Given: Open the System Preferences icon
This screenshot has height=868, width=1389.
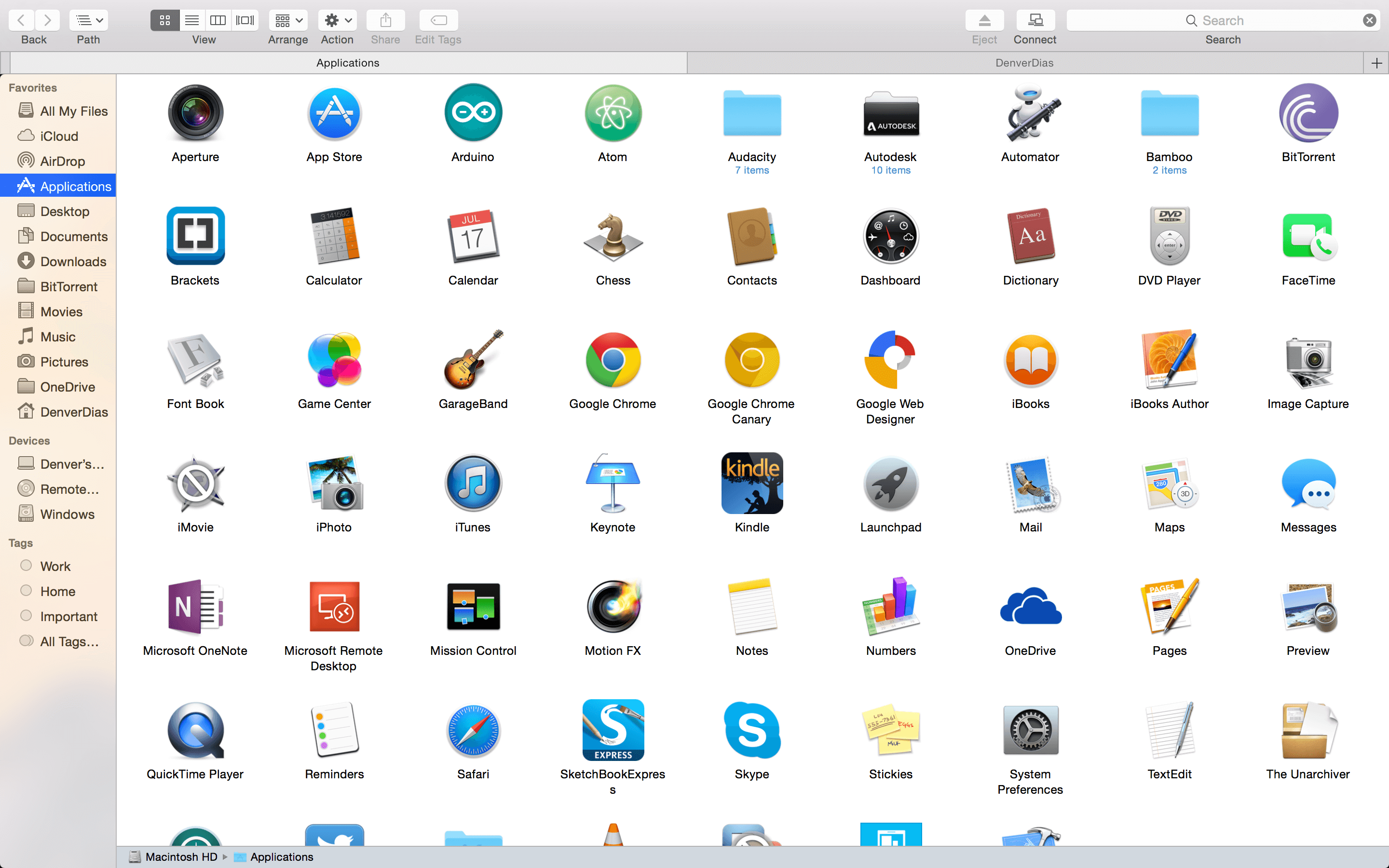Looking at the screenshot, I should (1030, 730).
